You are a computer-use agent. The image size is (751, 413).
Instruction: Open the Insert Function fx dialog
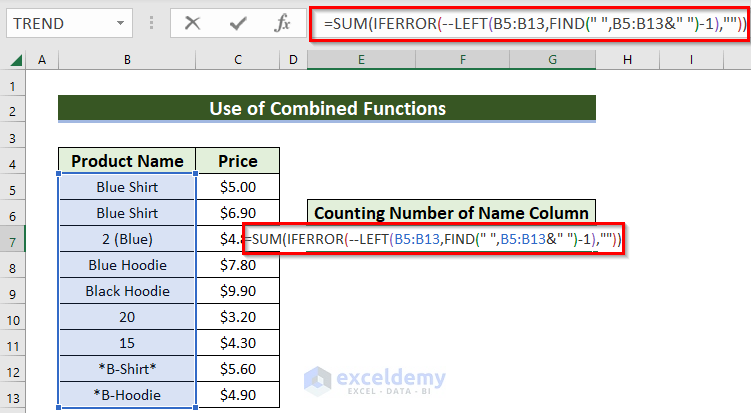click(282, 23)
